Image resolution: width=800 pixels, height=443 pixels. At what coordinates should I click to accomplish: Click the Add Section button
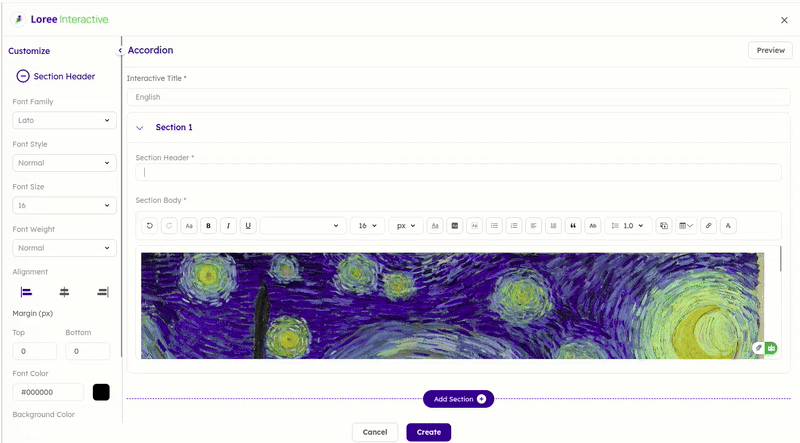pos(458,399)
